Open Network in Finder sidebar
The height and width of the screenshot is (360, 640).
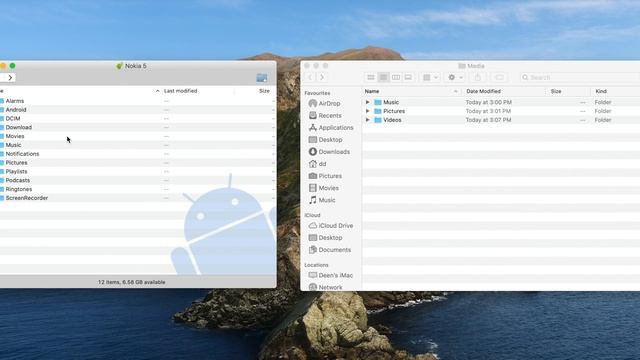[x=325, y=287]
